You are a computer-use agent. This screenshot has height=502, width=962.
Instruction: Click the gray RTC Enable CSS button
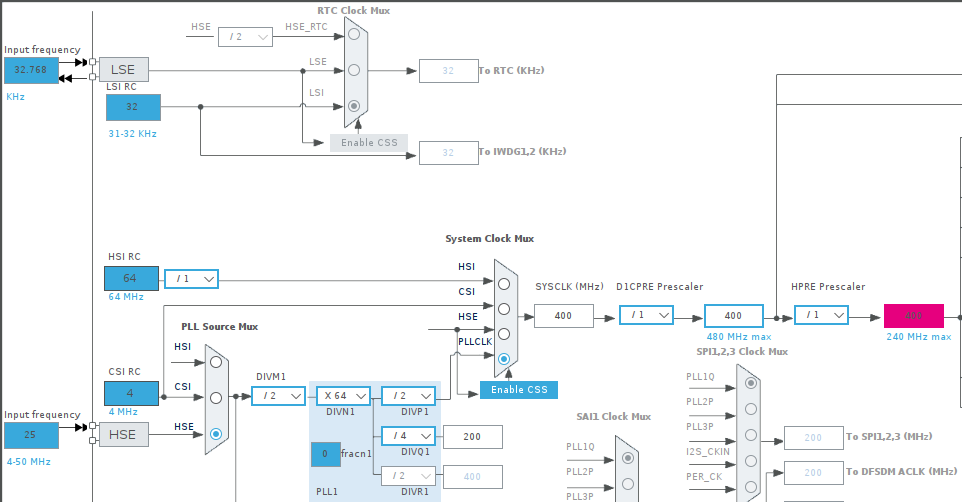pyautogui.click(x=369, y=143)
